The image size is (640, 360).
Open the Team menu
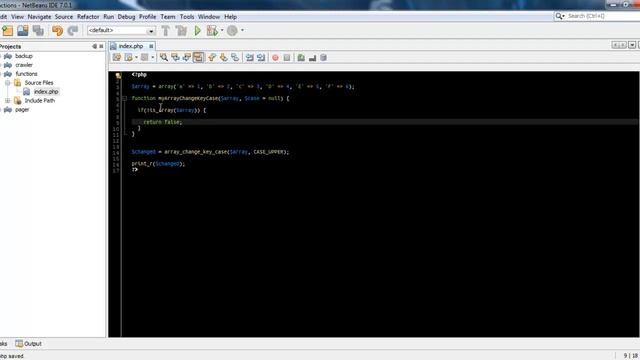[x=168, y=17]
